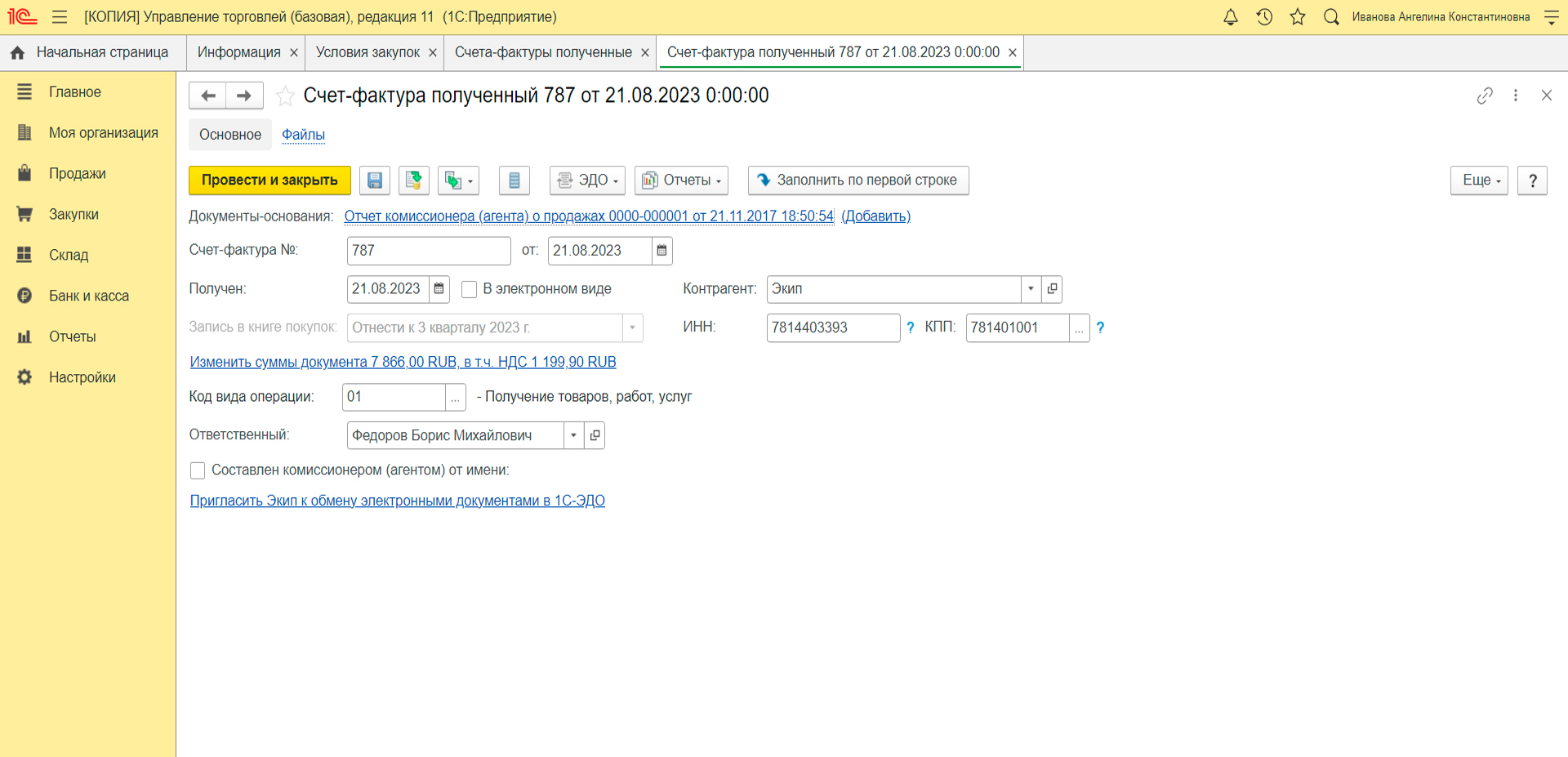Viewport: 1568px width, 757px height.
Task: Open three-dots form options menu
Action: [x=1516, y=96]
